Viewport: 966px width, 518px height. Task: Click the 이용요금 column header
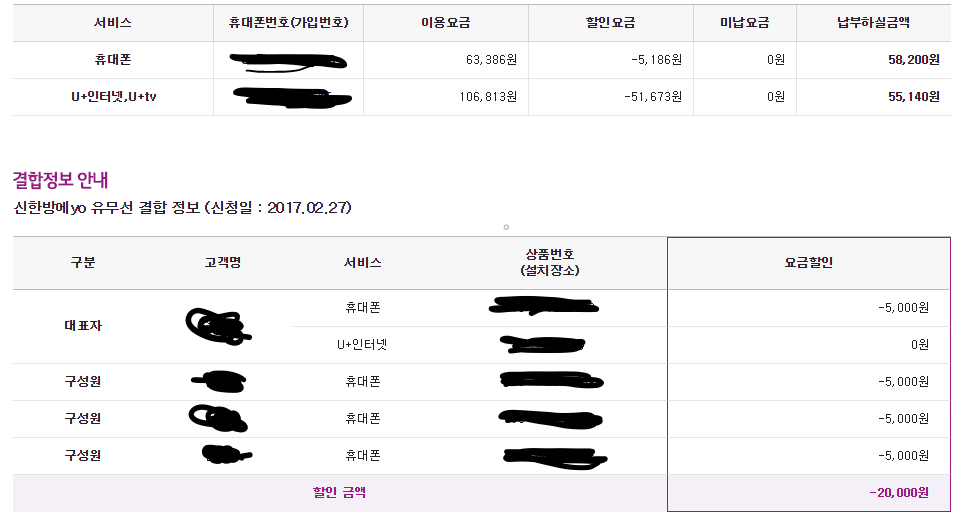pos(446,22)
